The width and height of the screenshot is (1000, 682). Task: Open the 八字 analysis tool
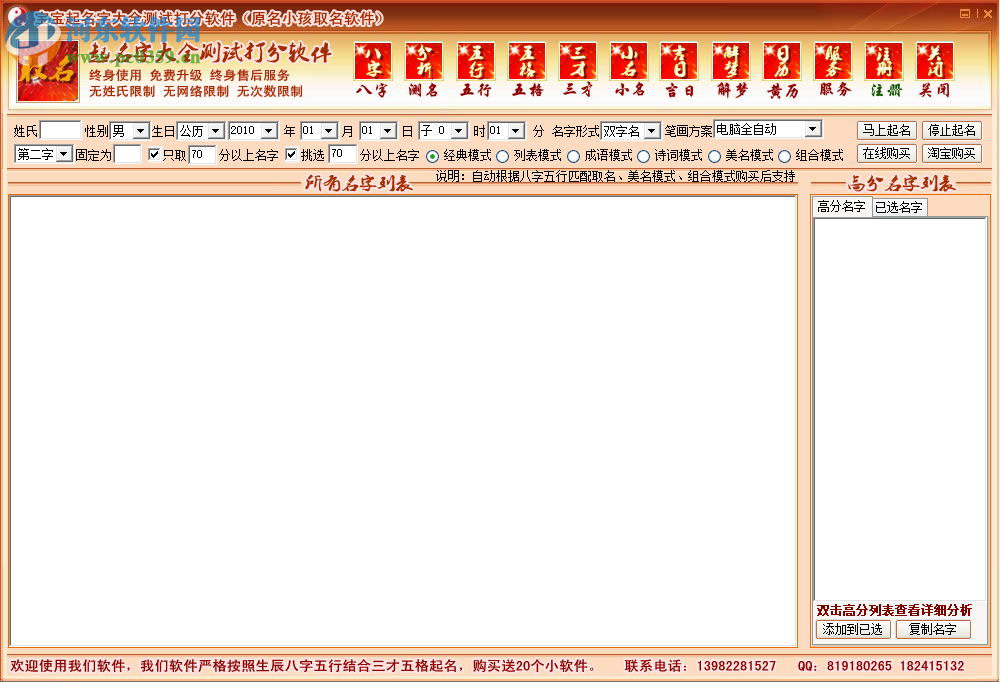pyautogui.click(x=373, y=60)
